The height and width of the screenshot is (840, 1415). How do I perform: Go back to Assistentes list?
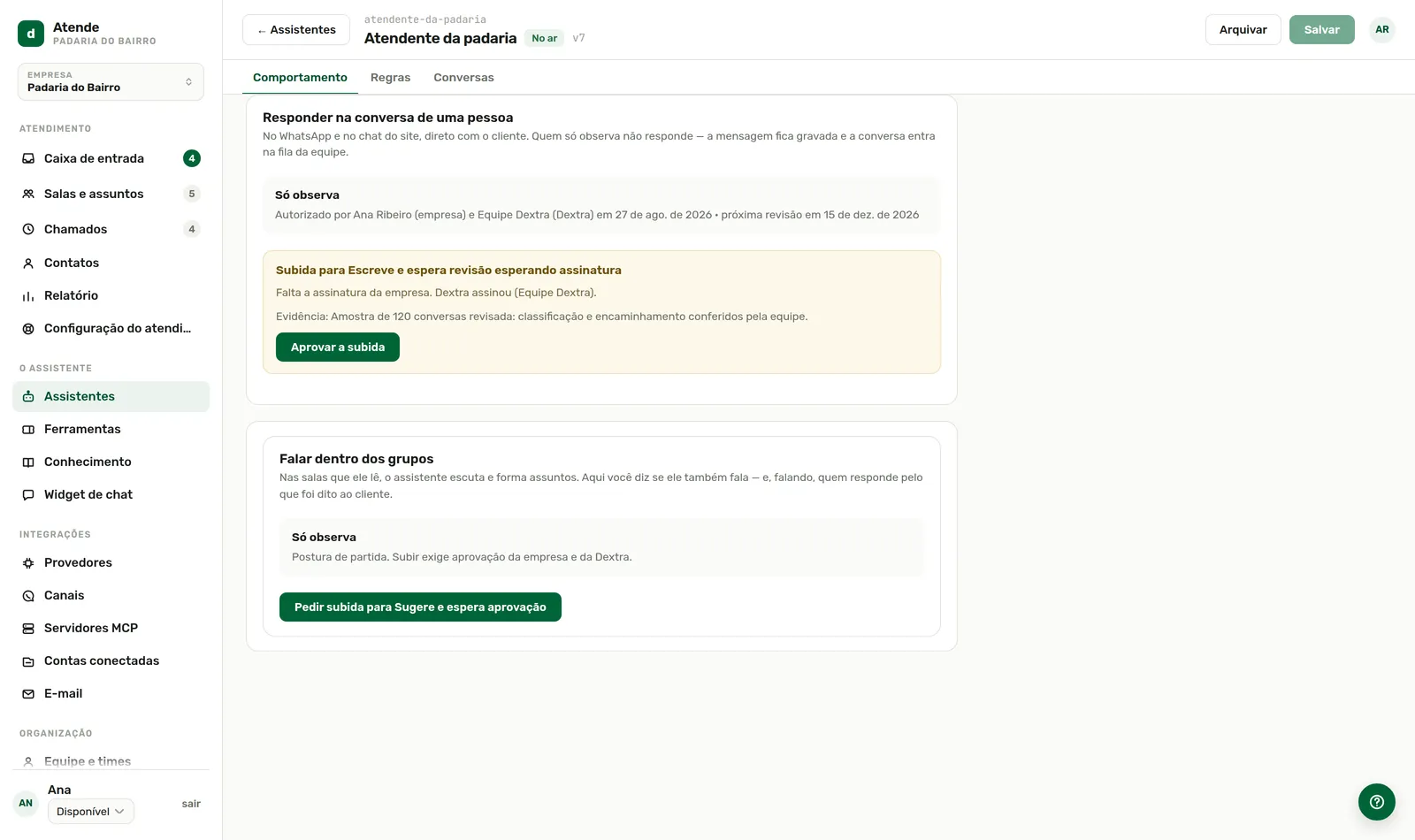[x=296, y=29]
